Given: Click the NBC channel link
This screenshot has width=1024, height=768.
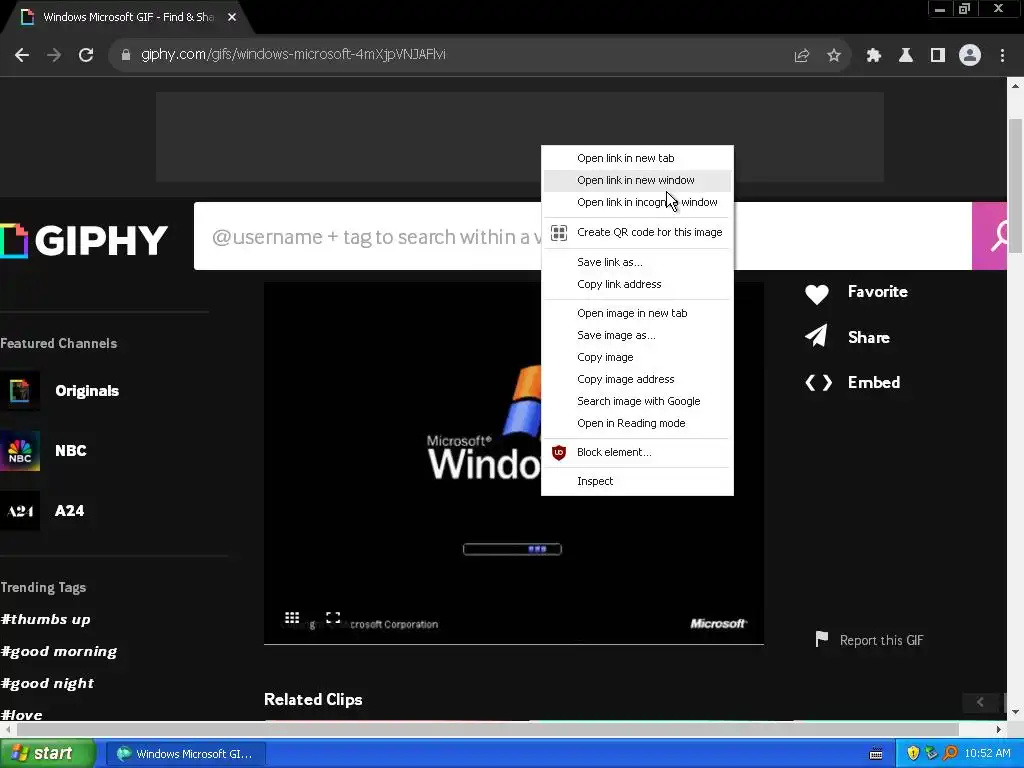Looking at the screenshot, I should pyautogui.click(x=71, y=451).
